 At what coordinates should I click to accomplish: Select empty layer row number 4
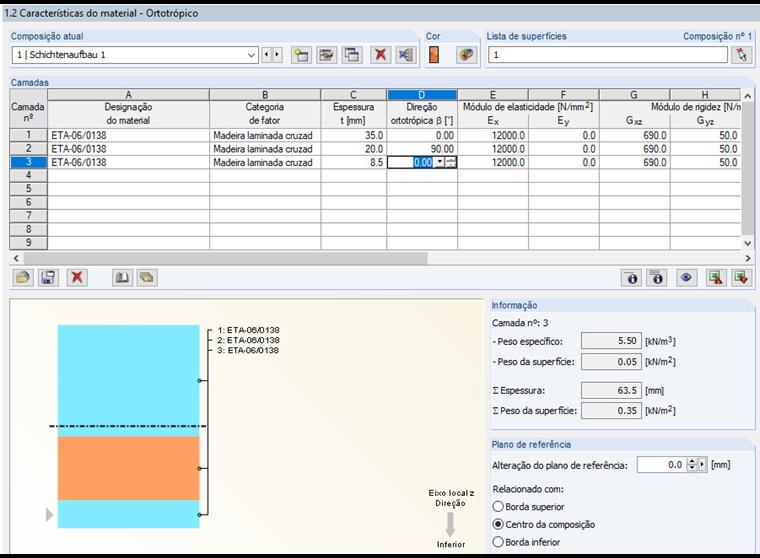pos(29,175)
